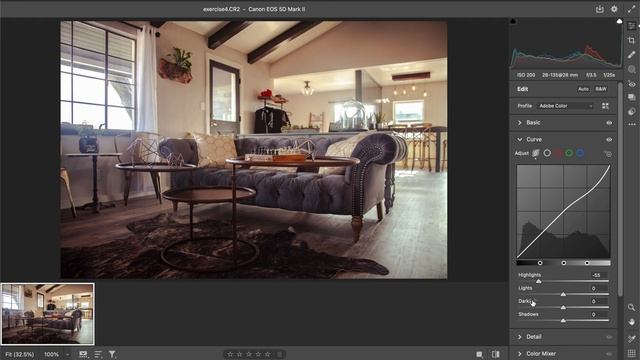Open Camera Raw preferences gear
This screenshot has height=360, width=640.
[614, 9]
